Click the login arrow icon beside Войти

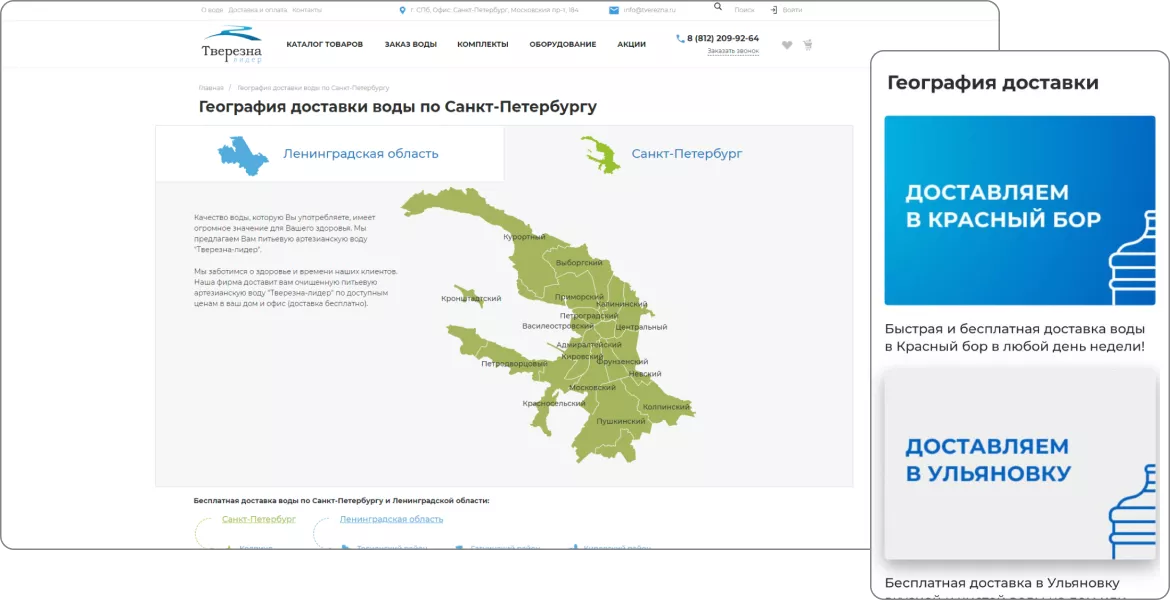774,10
